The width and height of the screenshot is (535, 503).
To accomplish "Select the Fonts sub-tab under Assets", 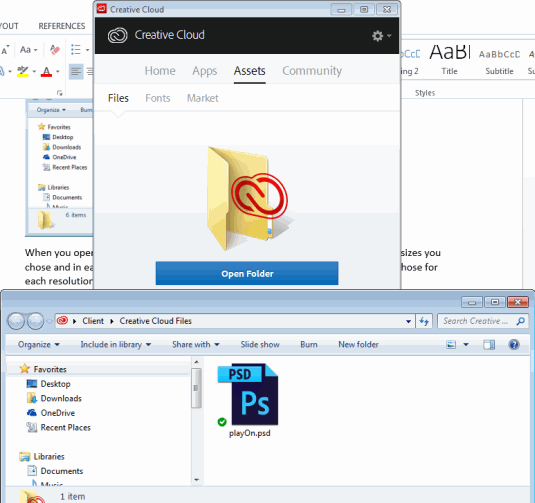I will [x=158, y=98].
